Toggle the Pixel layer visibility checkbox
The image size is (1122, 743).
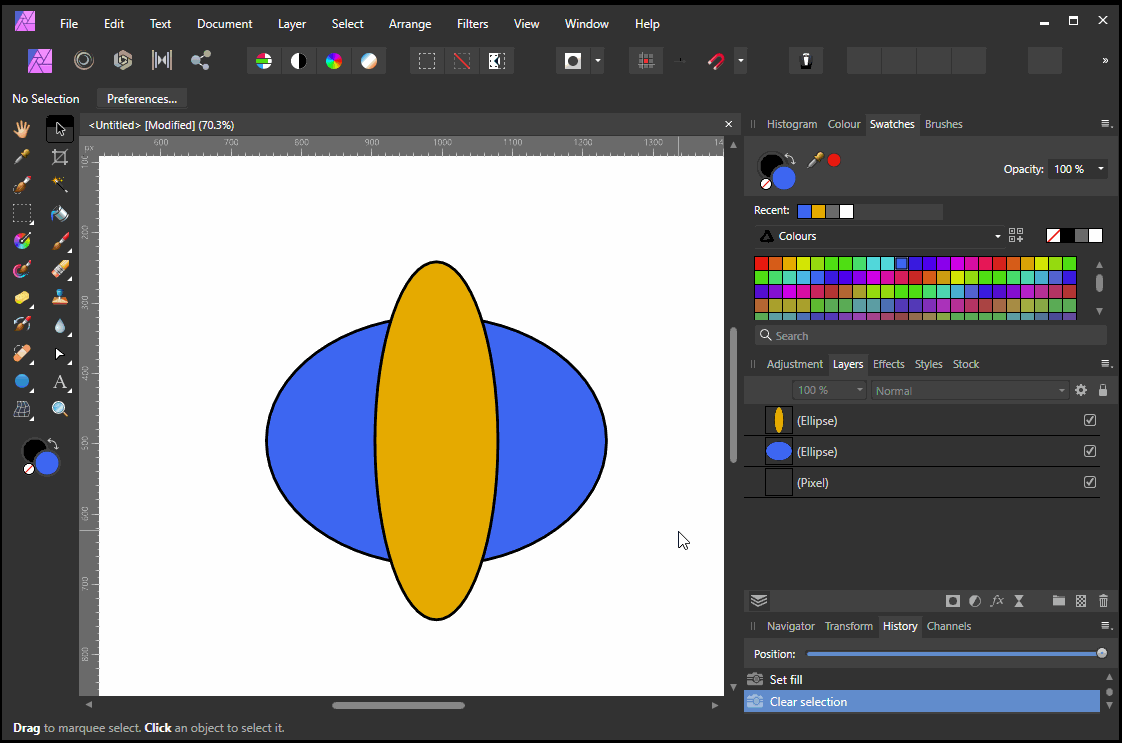pos(1090,483)
